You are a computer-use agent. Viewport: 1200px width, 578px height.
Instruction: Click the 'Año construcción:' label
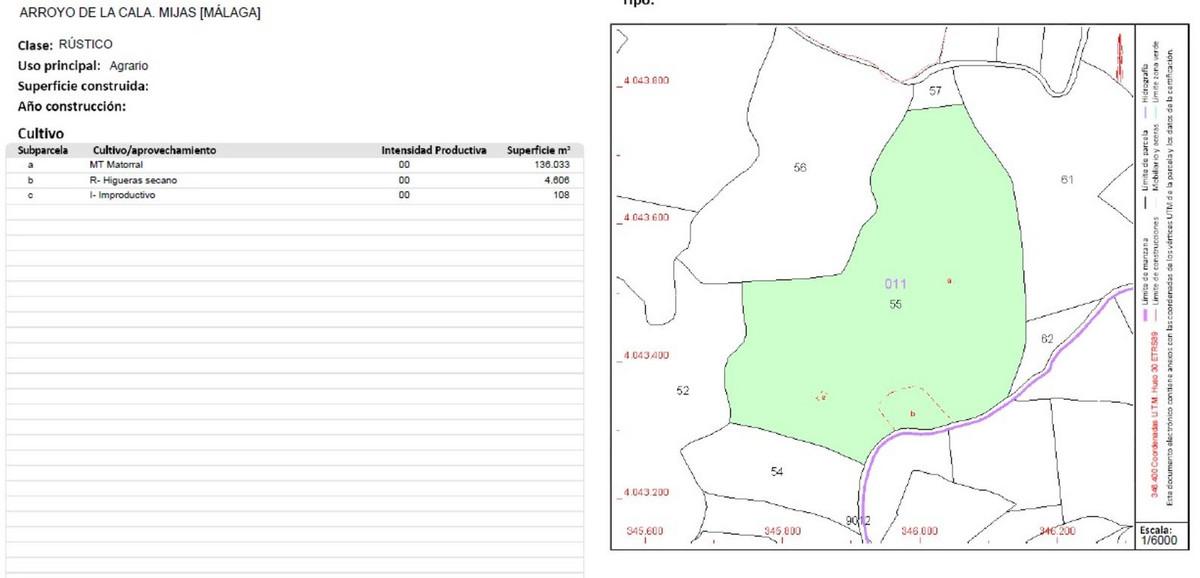[72, 106]
